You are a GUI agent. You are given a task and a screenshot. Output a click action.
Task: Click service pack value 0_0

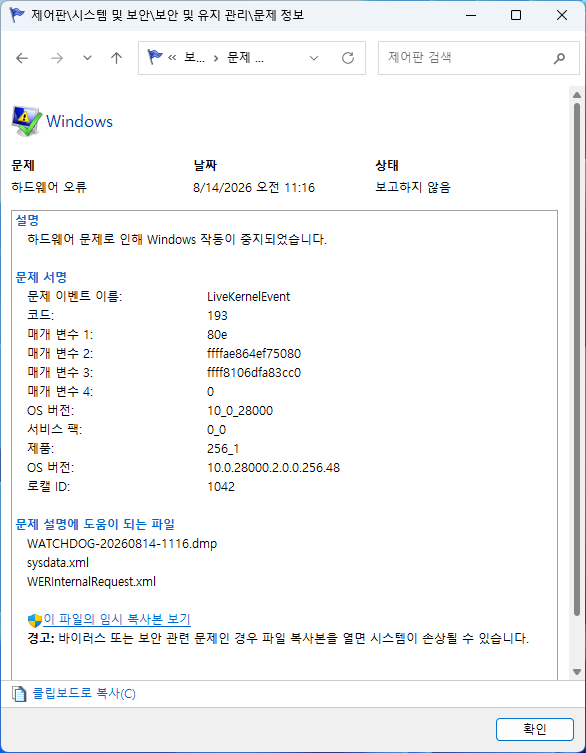pyautogui.click(x=217, y=430)
